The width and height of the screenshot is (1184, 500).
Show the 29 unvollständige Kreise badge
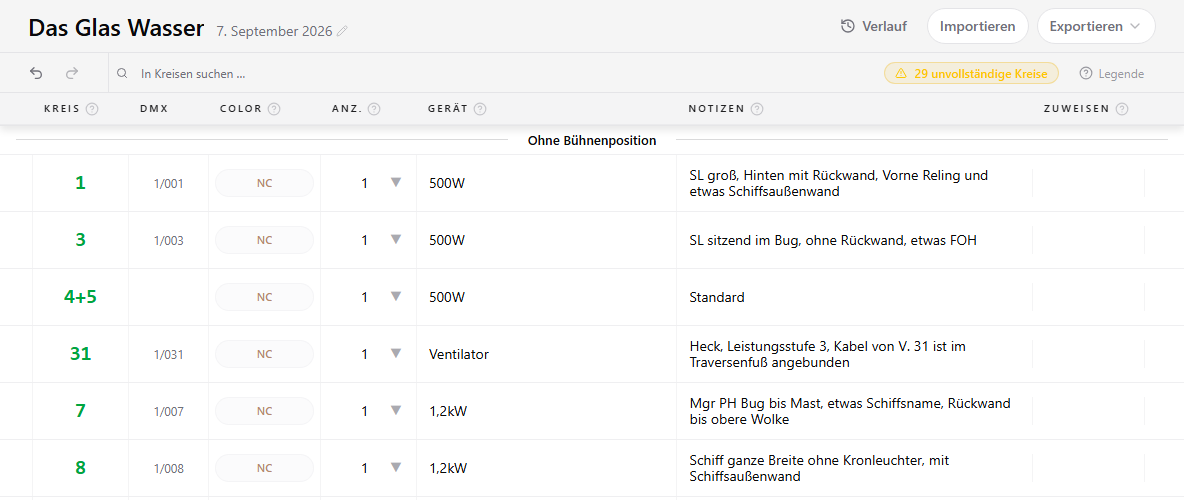(971, 73)
